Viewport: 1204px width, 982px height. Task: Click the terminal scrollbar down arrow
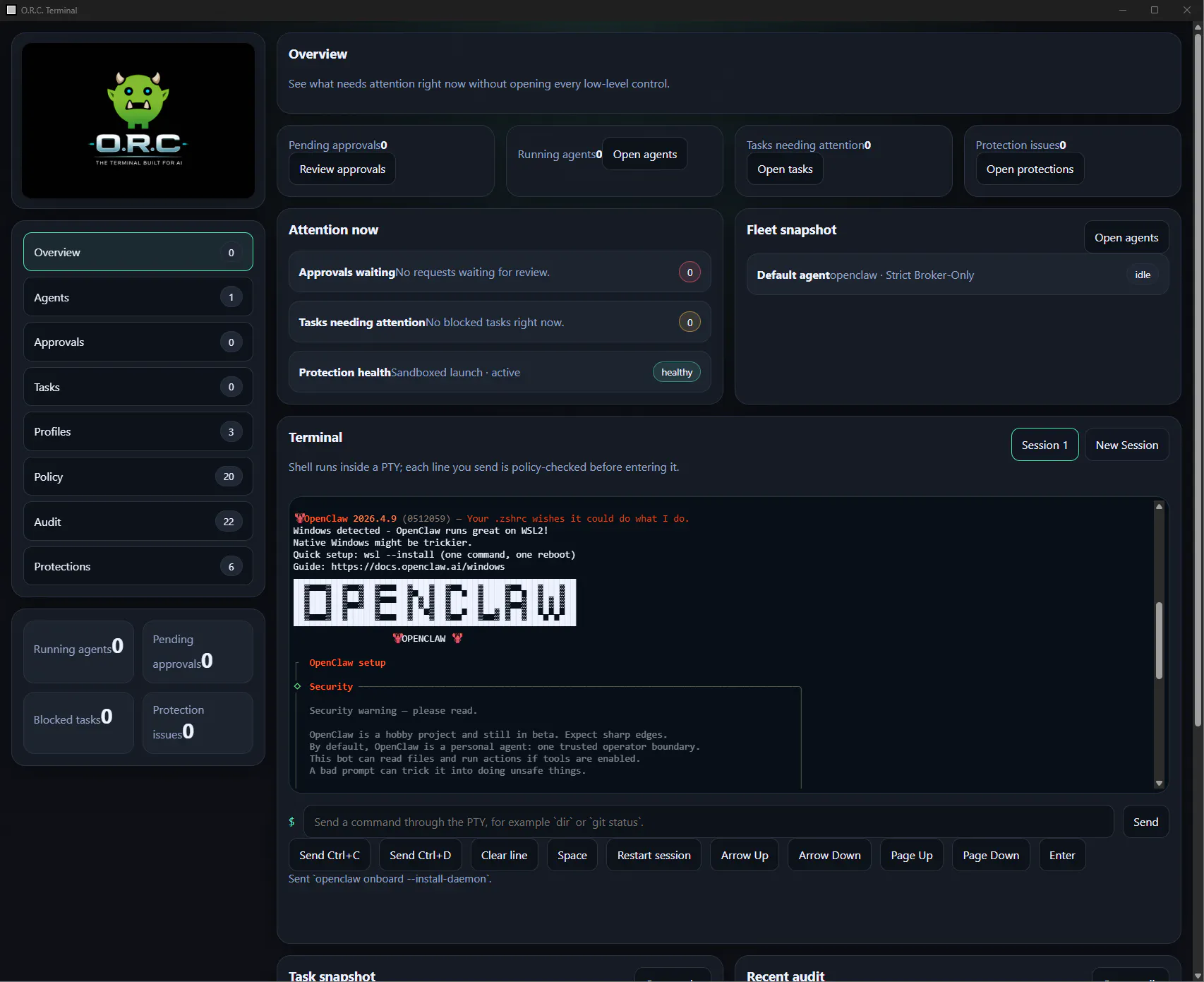[x=1159, y=783]
